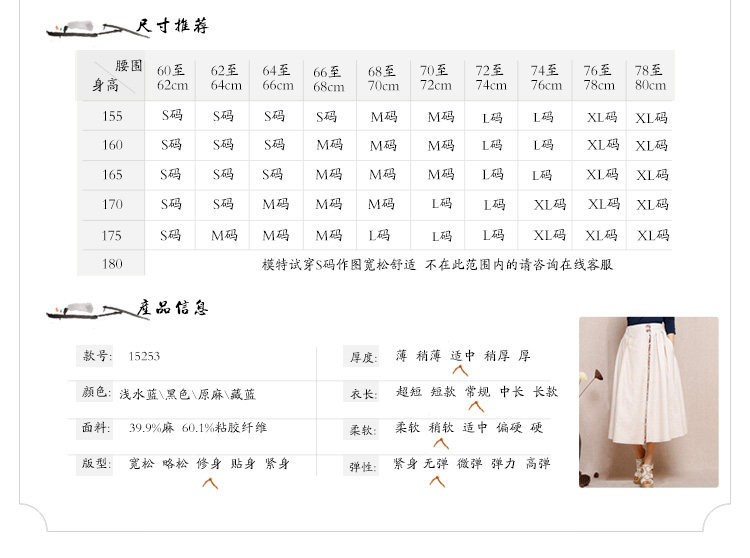
Task: Click the 弹性 label
Action: (363, 467)
